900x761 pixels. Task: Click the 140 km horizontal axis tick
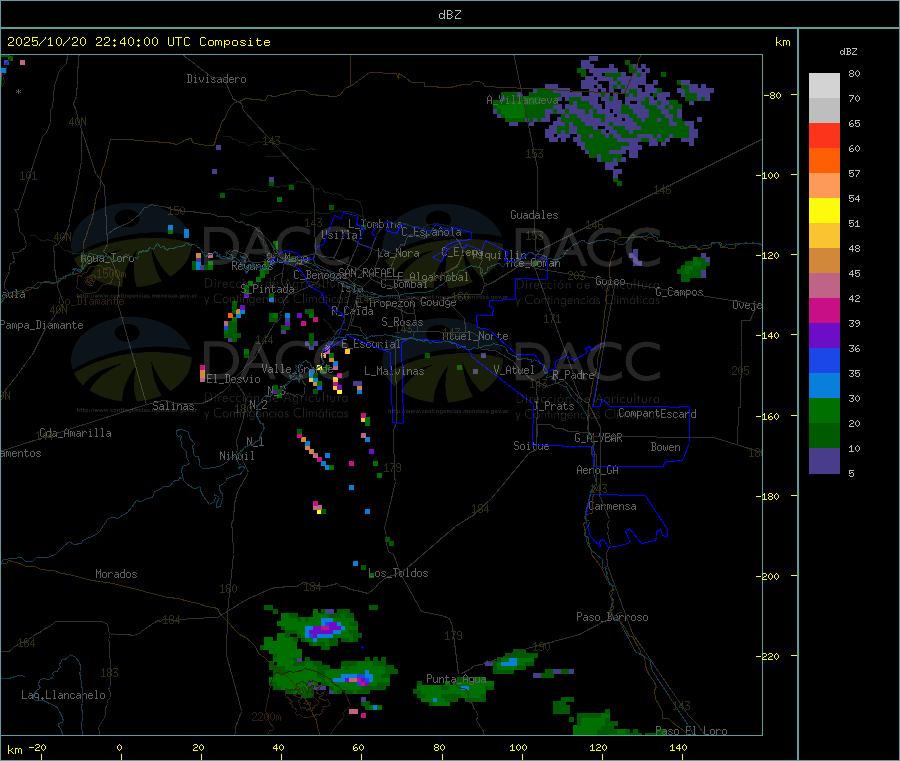pyautogui.click(x=678, y=747)
